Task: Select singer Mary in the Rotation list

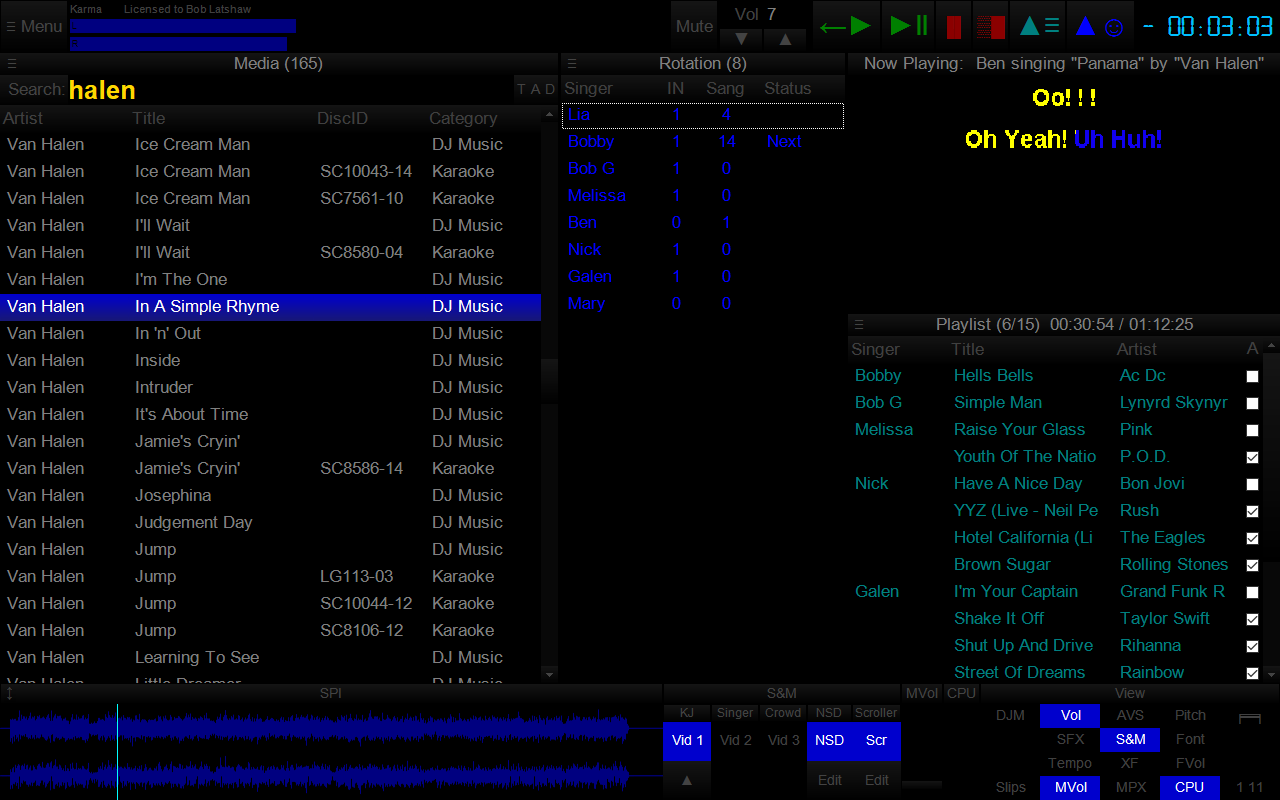Action: (703, 304)
